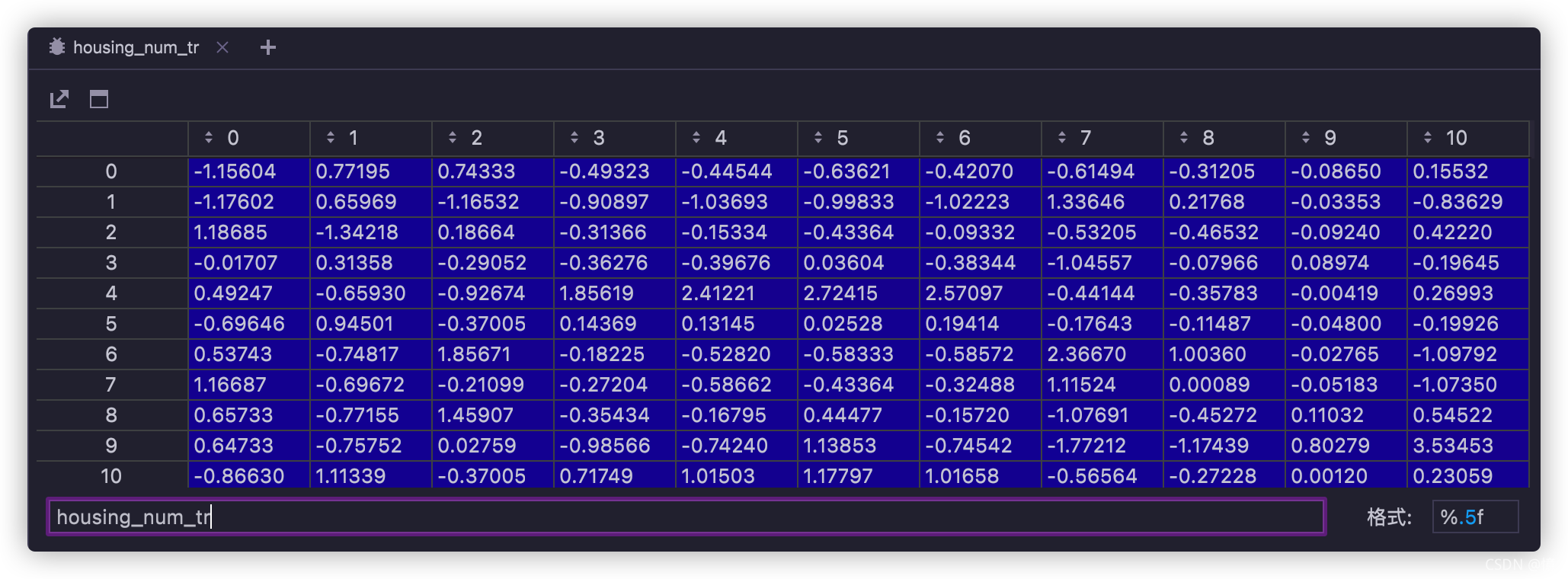Sort by column 2 header arrows
Viewport: 1568px width, 579px height.
(x=452, y=138)
